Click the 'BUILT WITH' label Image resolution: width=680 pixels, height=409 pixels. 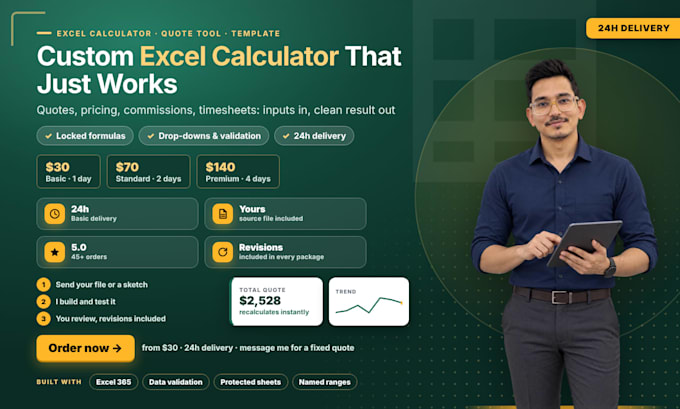59,382
